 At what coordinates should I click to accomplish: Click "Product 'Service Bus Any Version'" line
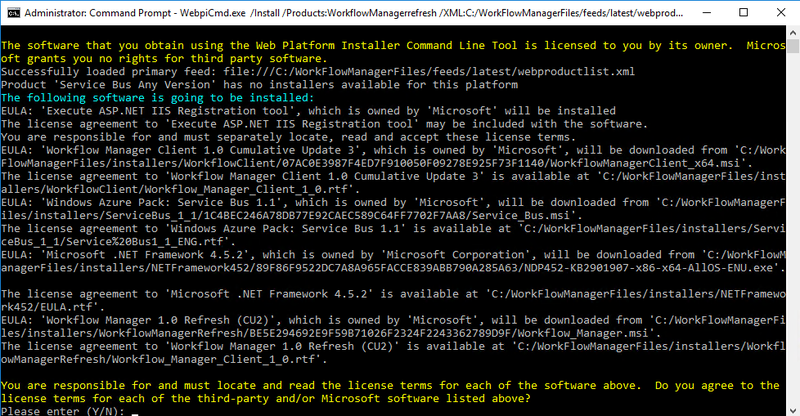click(x=259, y=84)
